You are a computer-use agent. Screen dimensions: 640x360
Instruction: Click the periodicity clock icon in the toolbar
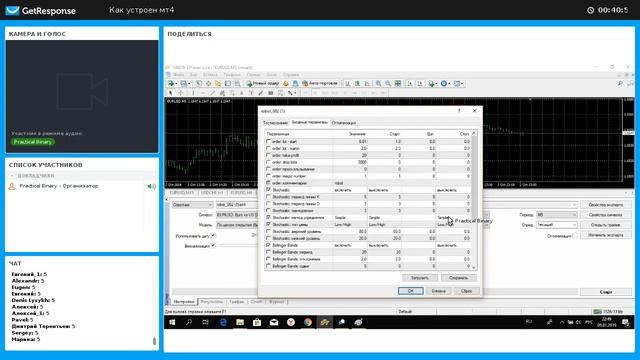pyautogui.click(x=444, y=83)
